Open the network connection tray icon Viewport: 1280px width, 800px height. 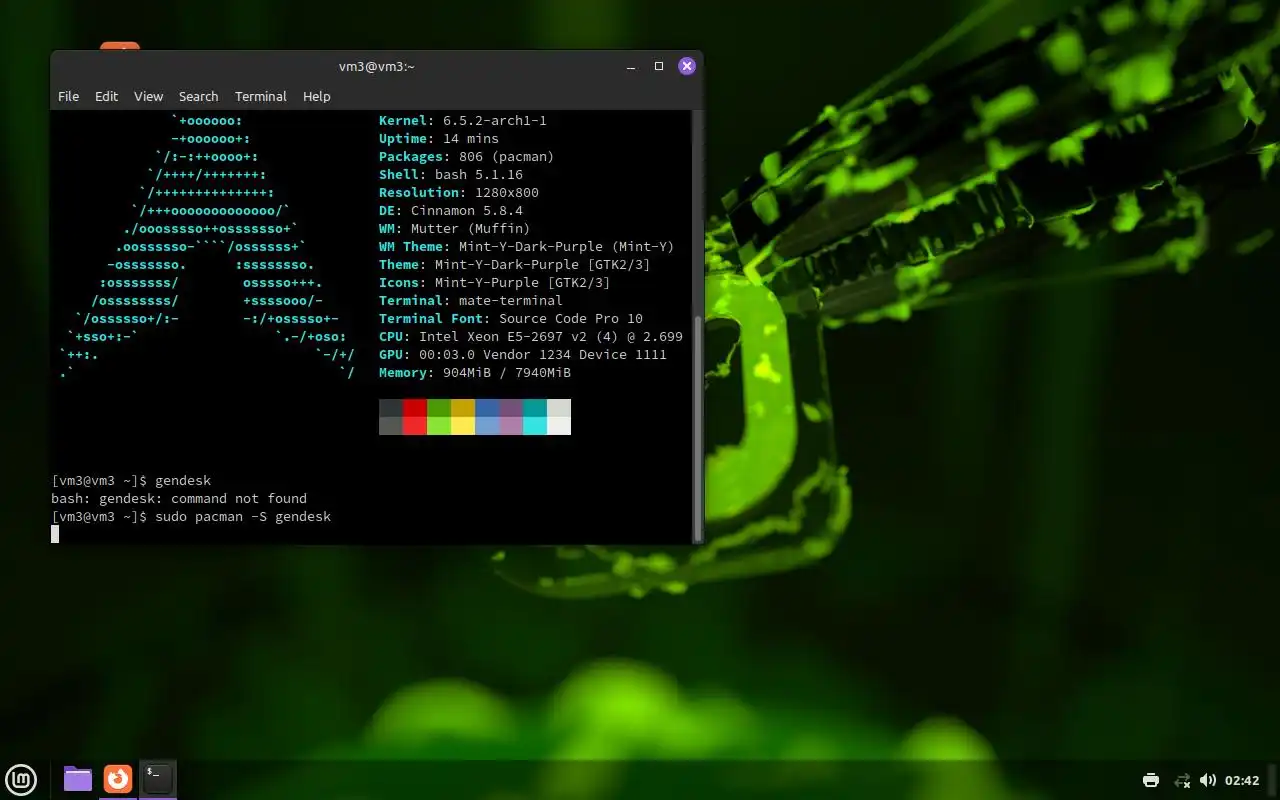[1181, 780]
